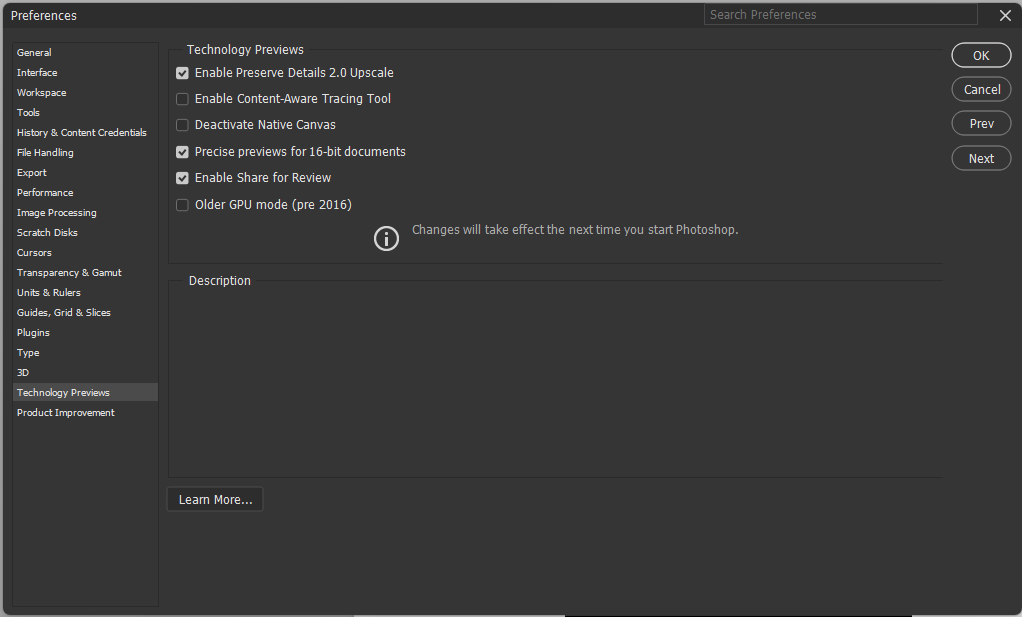Select the Product Improvement section
This screenshot has height=617, width=1022.
coord(65,412)
